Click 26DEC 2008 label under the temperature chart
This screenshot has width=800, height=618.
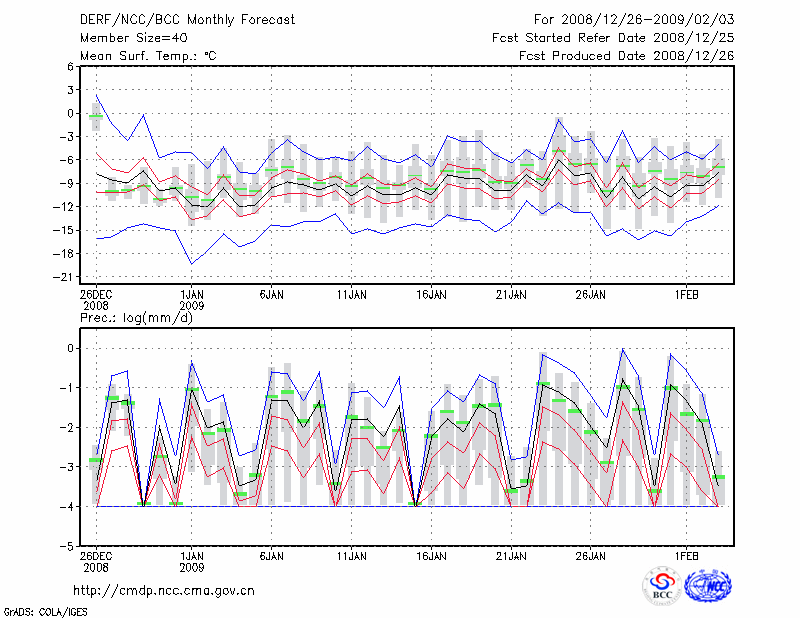click(x=96, y=300)
